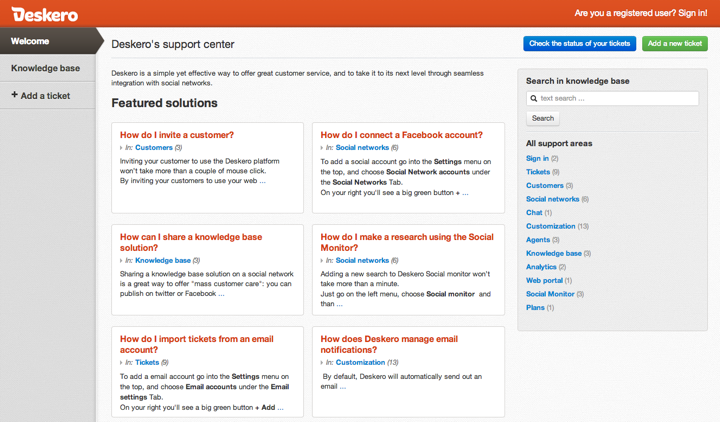720x422 pixels.
Task: Click the arrow before 'In: Customization'
Action: tap(322, 362)
